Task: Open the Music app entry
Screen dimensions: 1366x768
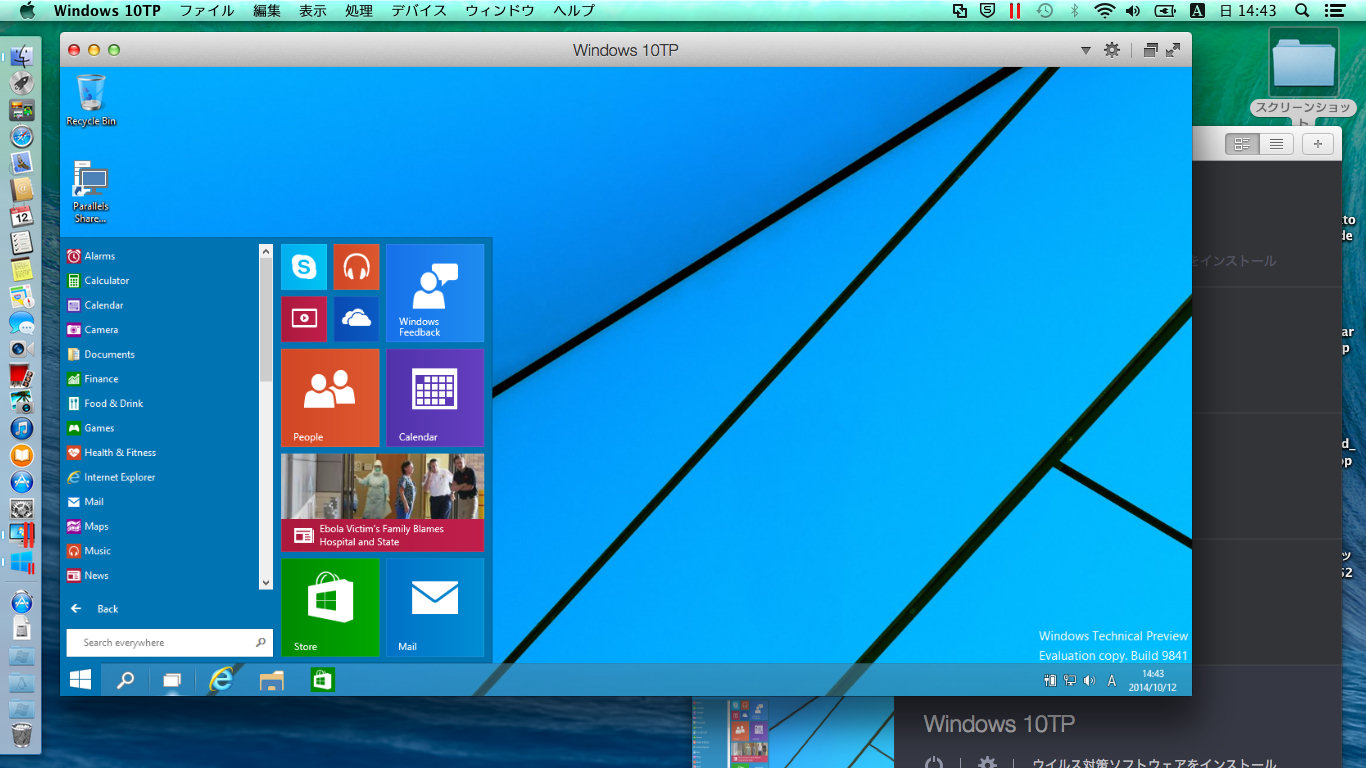Action: 88,551
